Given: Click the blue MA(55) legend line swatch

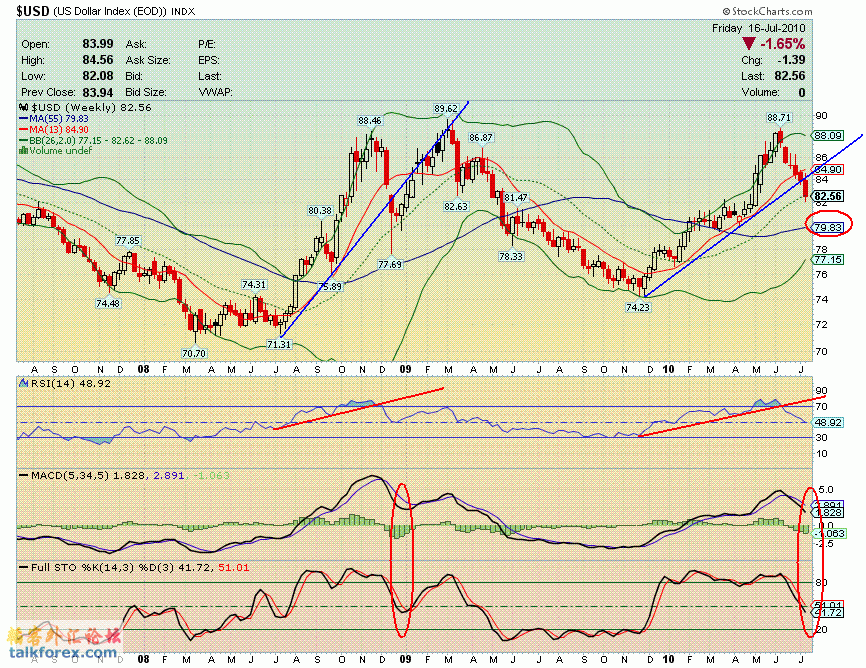Looking at the screenshot, I should tap(24, 118).
